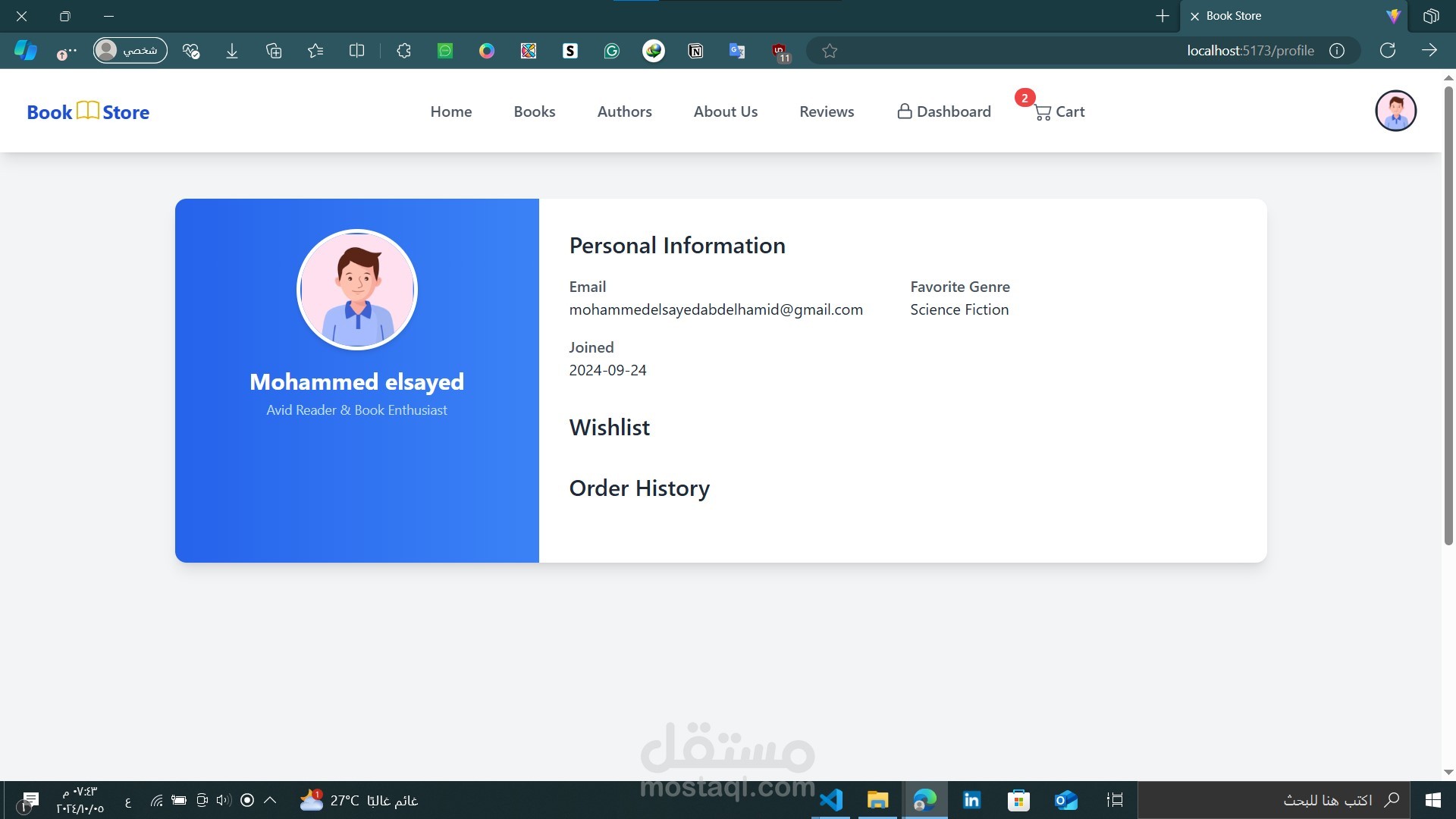Click the Book Store logo
This screenshot has height=819, width=1456.
tap(88, 112)
